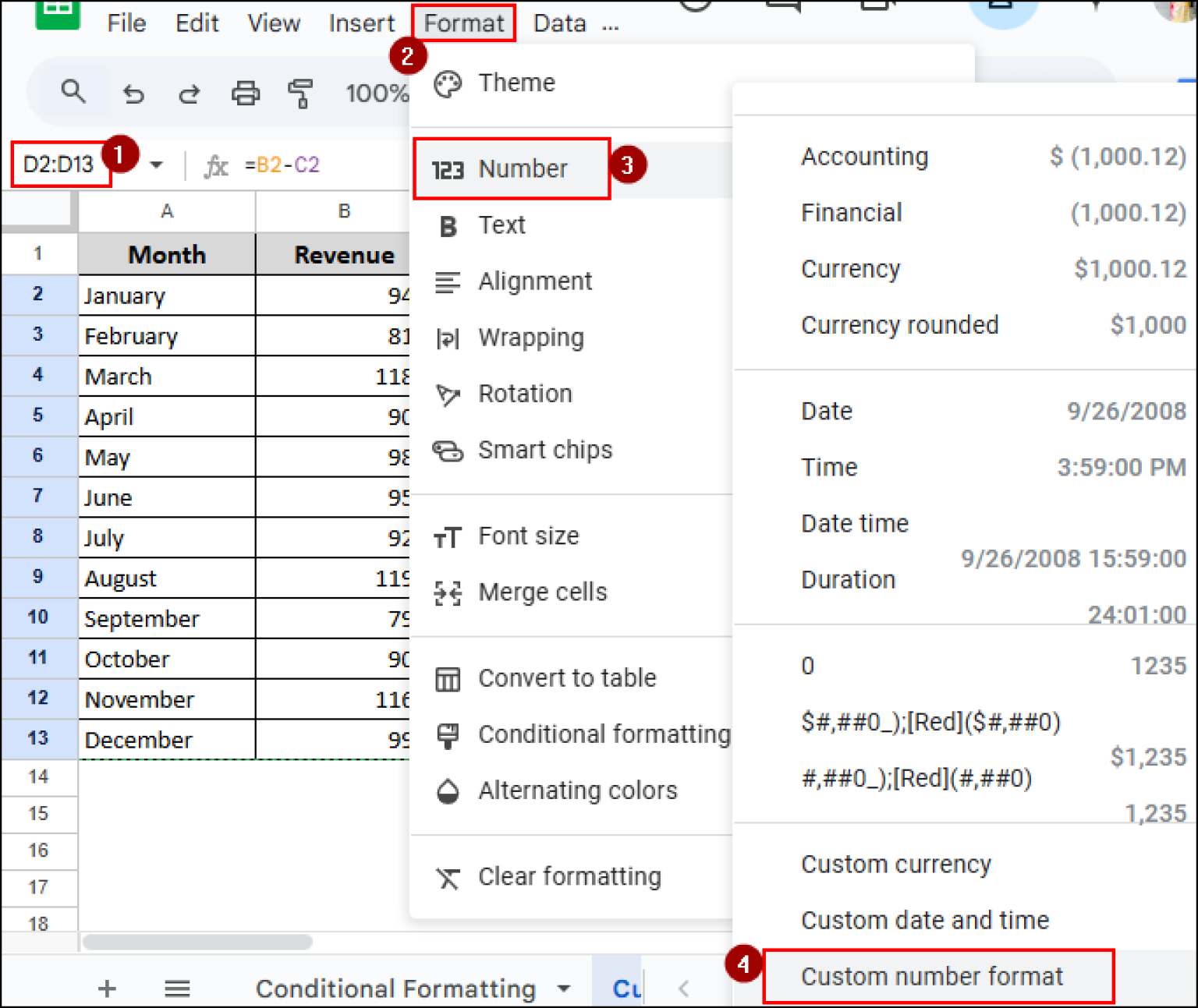The image size is (1198, 1008).
Task: Open the Conditional Formatting sheet tab menu
Action: [x=563, y=988]
